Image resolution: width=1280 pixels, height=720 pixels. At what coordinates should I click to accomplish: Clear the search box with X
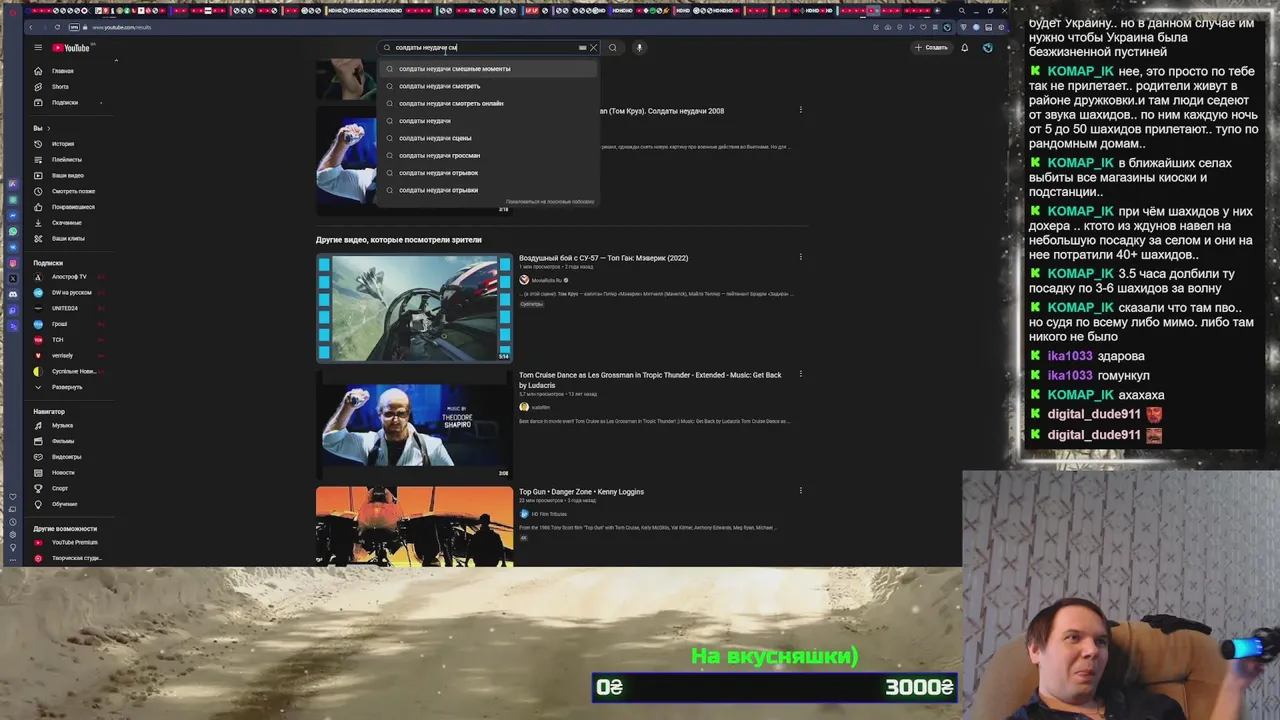[593, 47]
